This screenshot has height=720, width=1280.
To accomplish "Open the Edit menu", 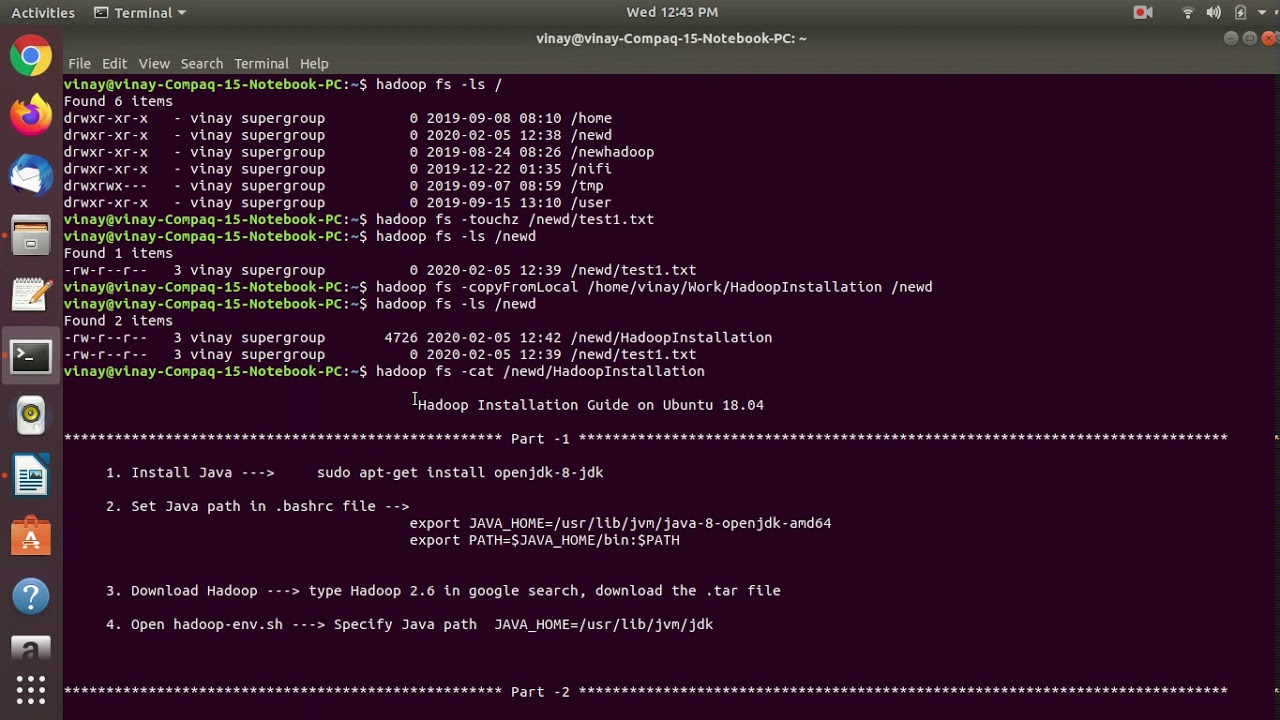I will coord(114,63).
